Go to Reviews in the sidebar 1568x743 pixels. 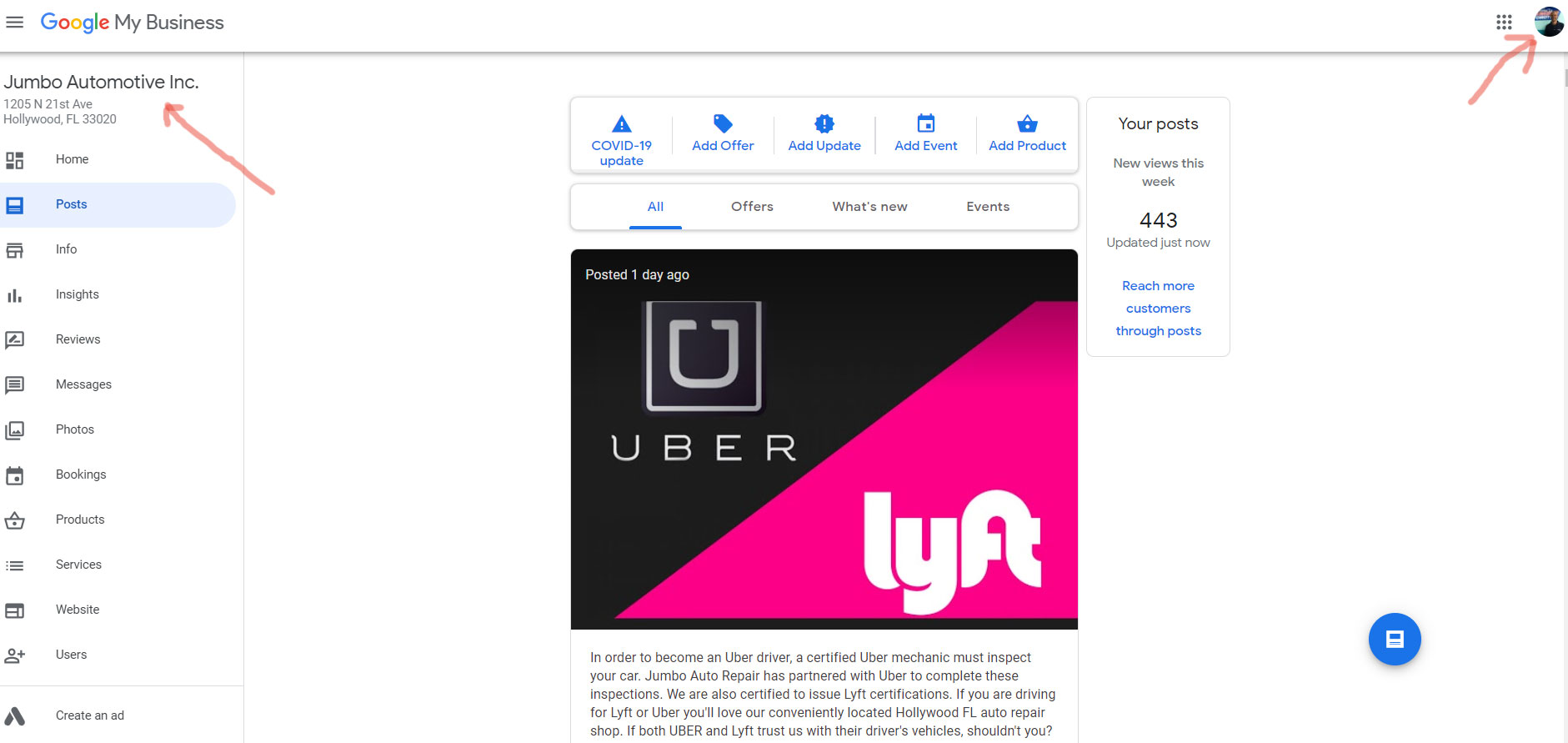(x=118, y=339)
